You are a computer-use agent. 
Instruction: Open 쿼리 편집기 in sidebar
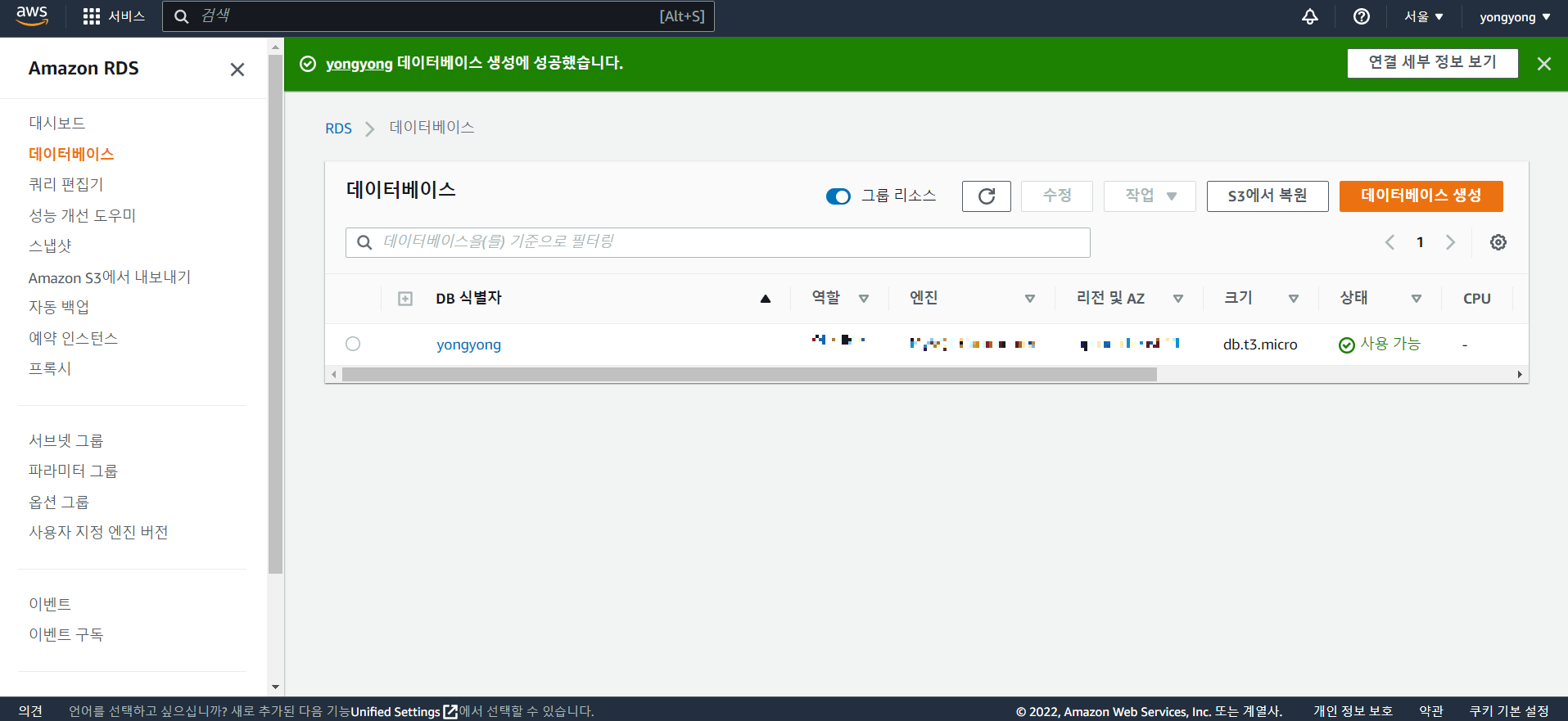66,184
